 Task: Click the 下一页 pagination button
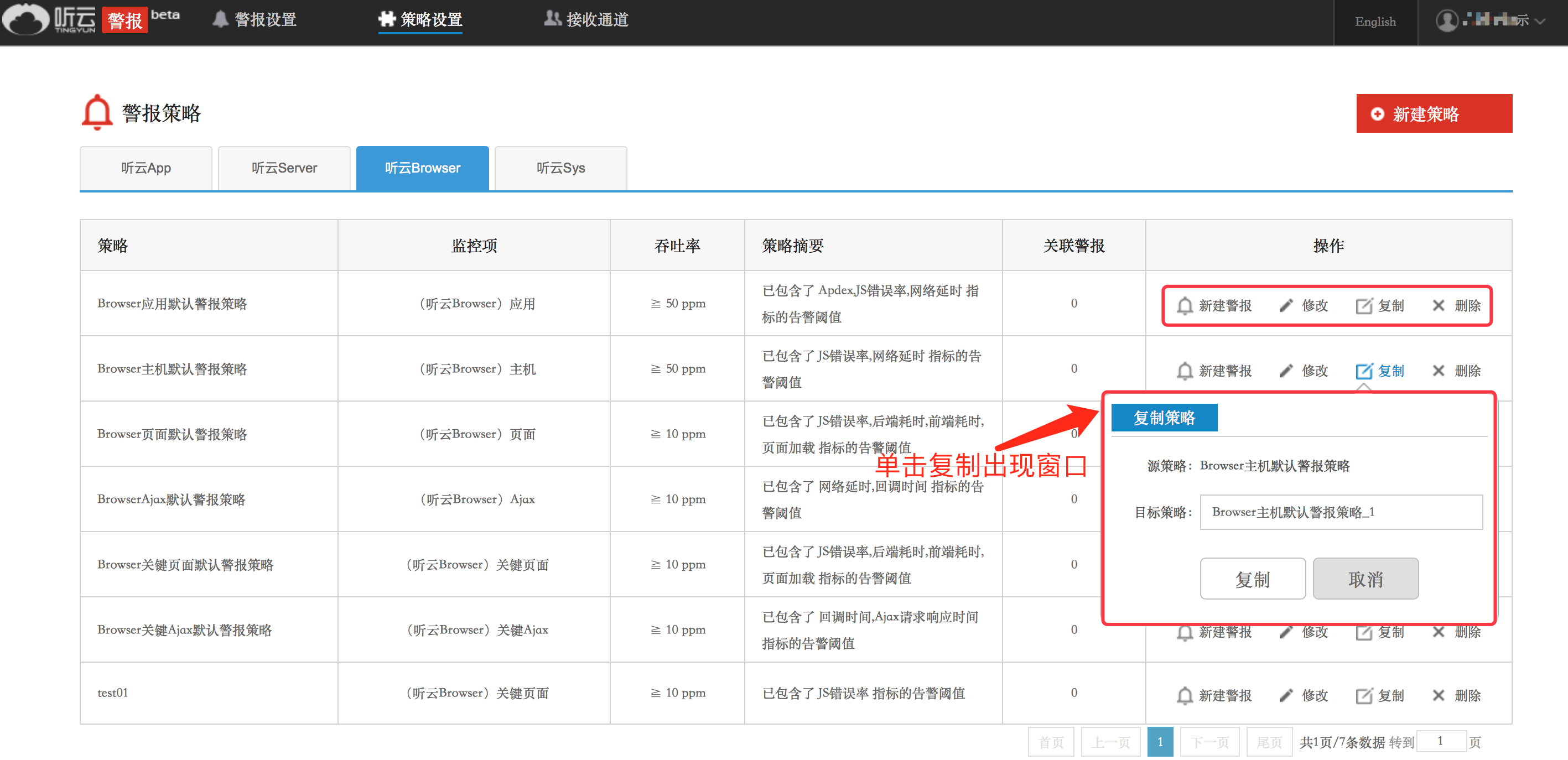point(1209,742)
